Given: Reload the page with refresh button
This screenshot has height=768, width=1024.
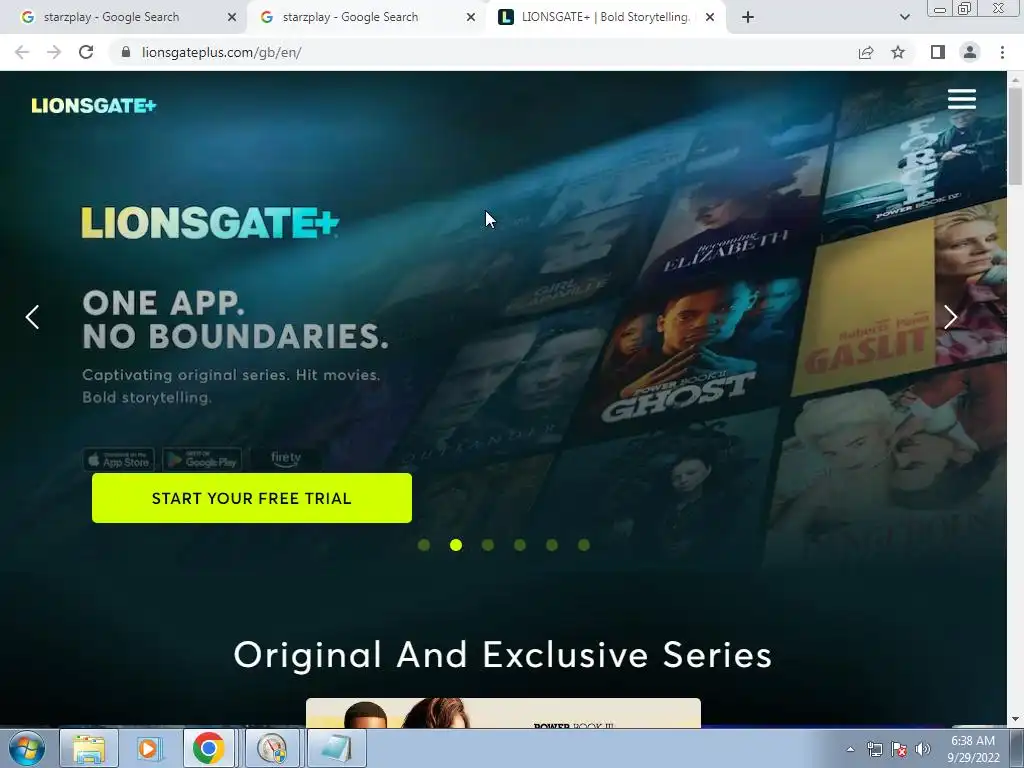Looking at the screenshot, I should (x=86, y=52).
